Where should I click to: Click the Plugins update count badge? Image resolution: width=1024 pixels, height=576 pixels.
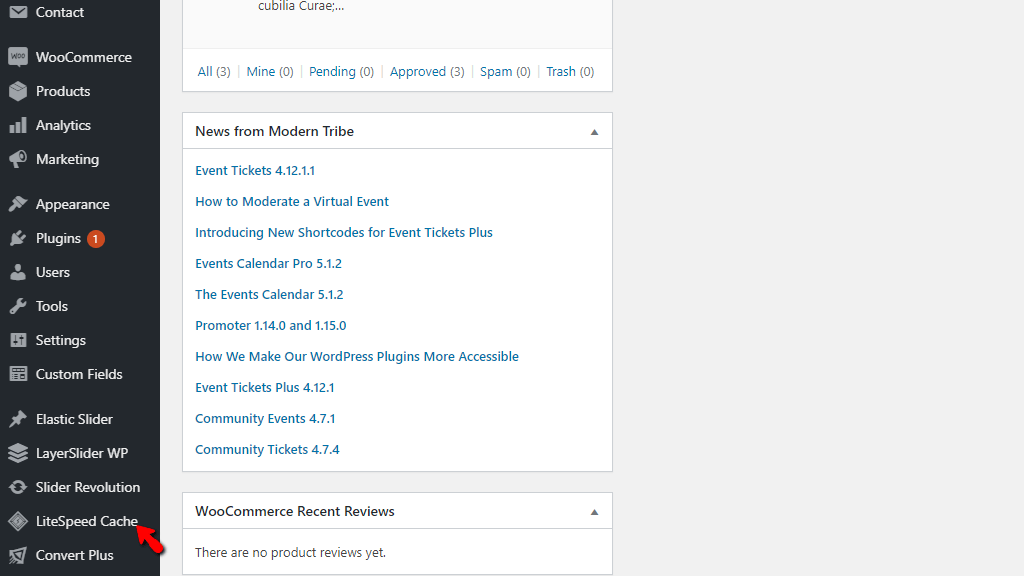click(95, 239)
